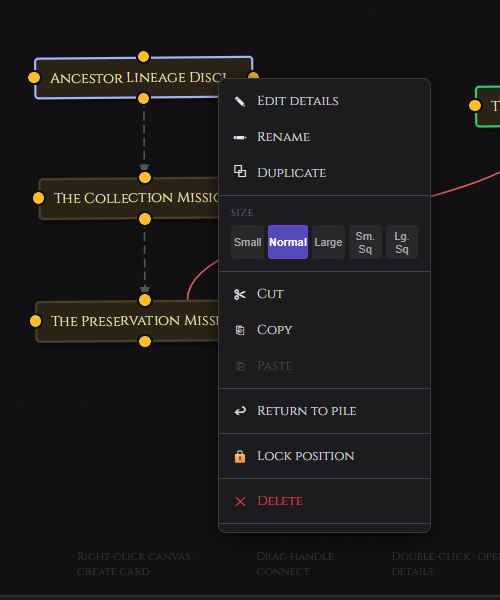Choose Lock position from the menu
Image resolution: width=500 pixels, height=600 pixels.
324,456
